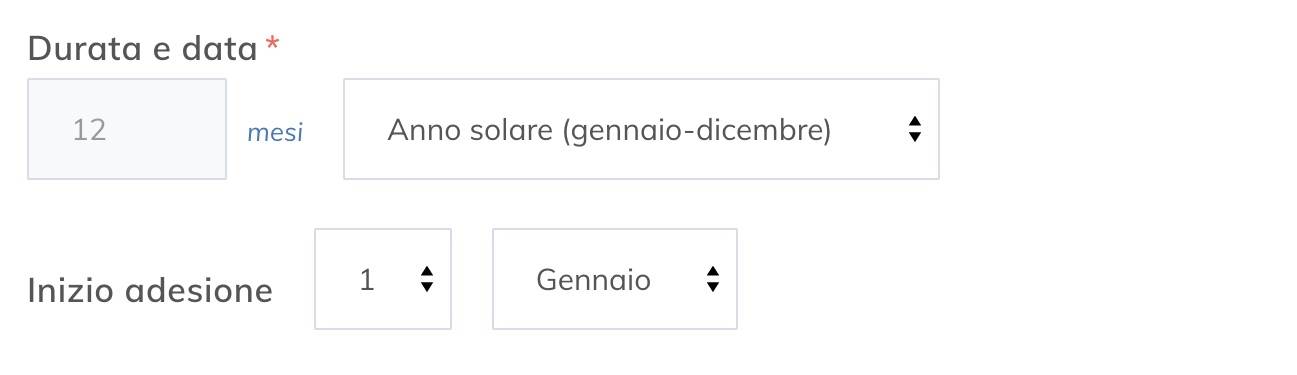The height and width of the screenshot is (375, 1297).
Task: Click the double-arrow icon in the day selector
Action: tap(427, 279)
